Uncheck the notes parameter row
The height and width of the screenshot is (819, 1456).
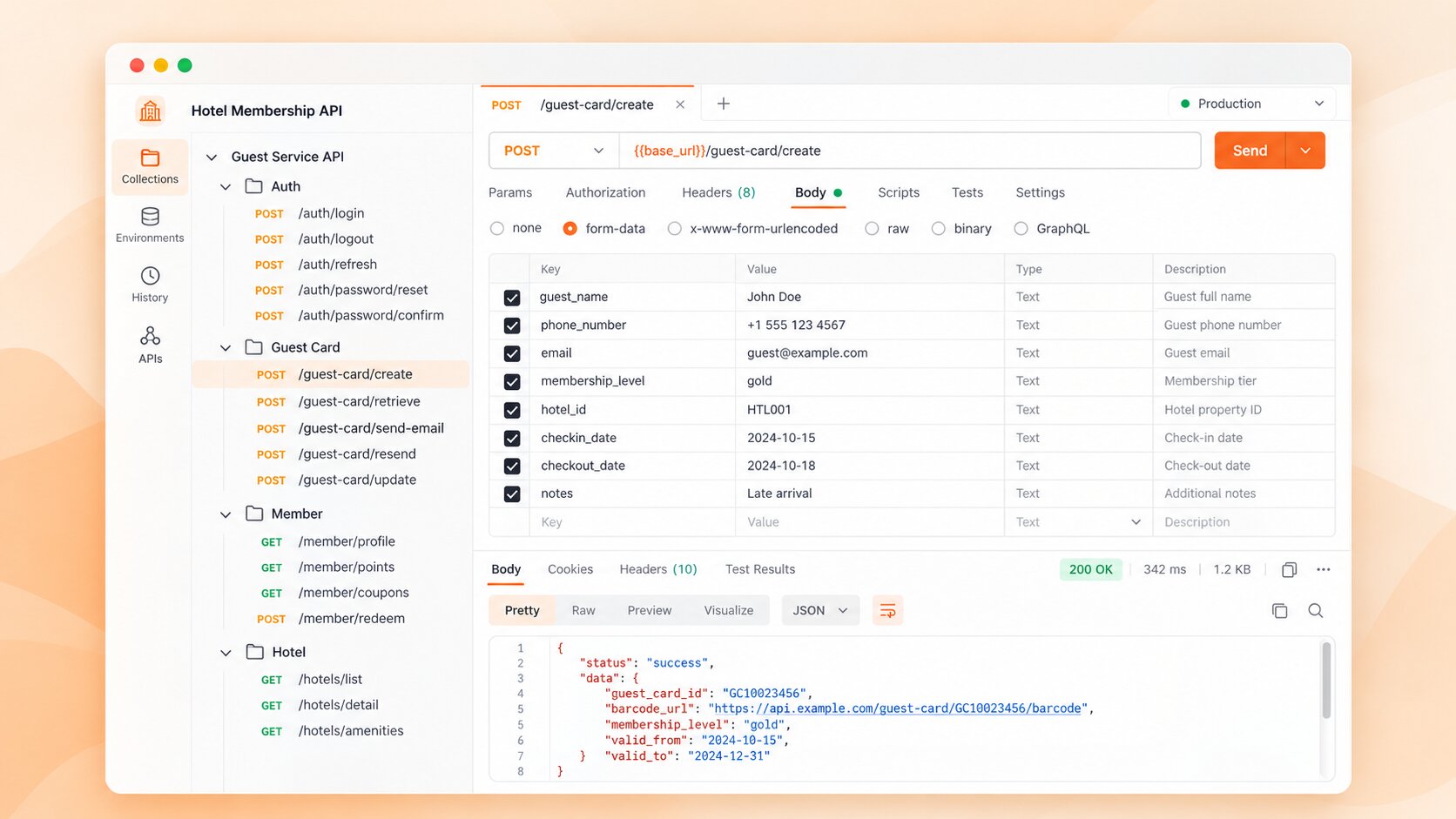pyautogui.click(x=512, y=493)
